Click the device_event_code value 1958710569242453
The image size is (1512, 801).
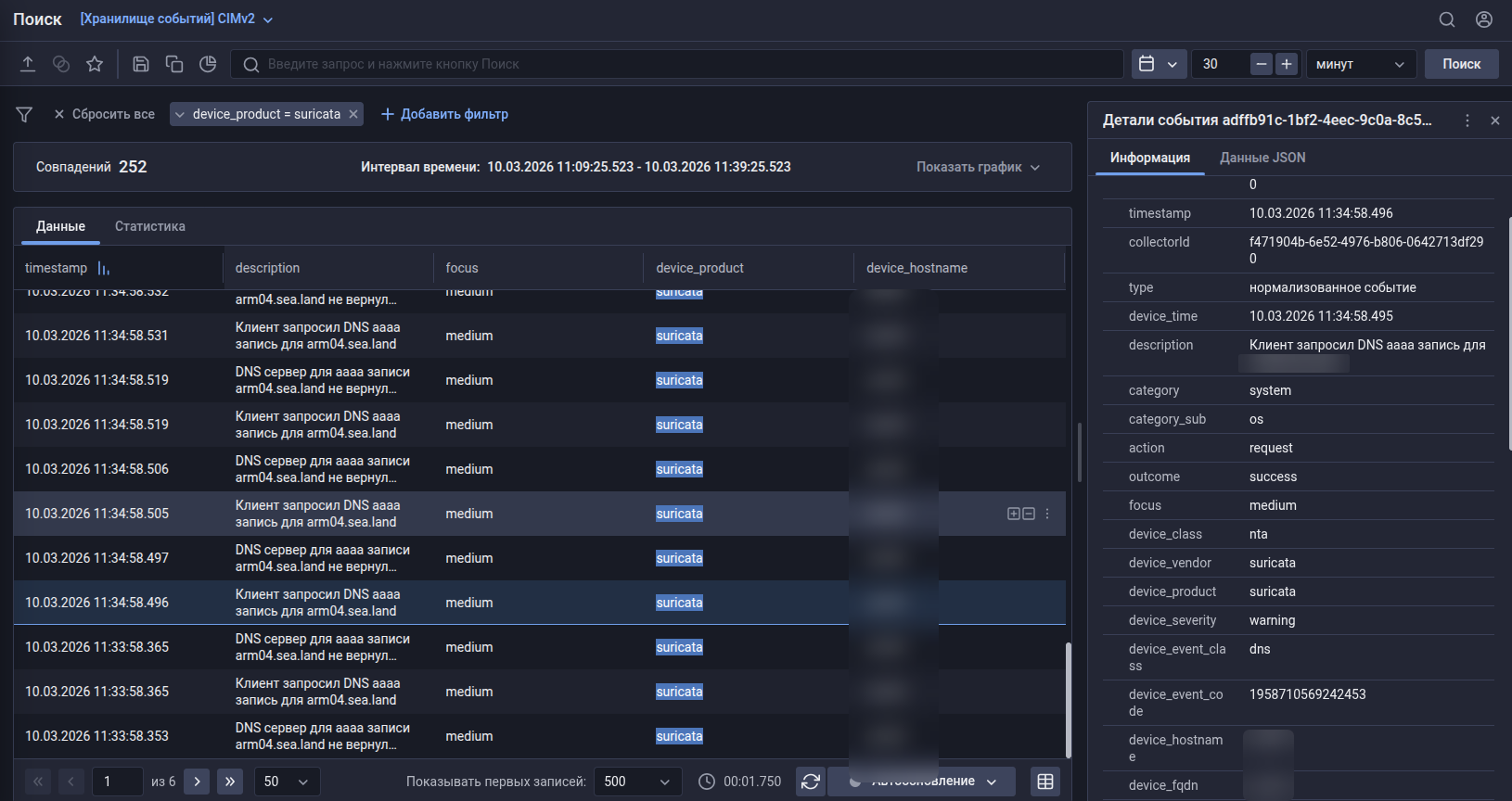1308,694
